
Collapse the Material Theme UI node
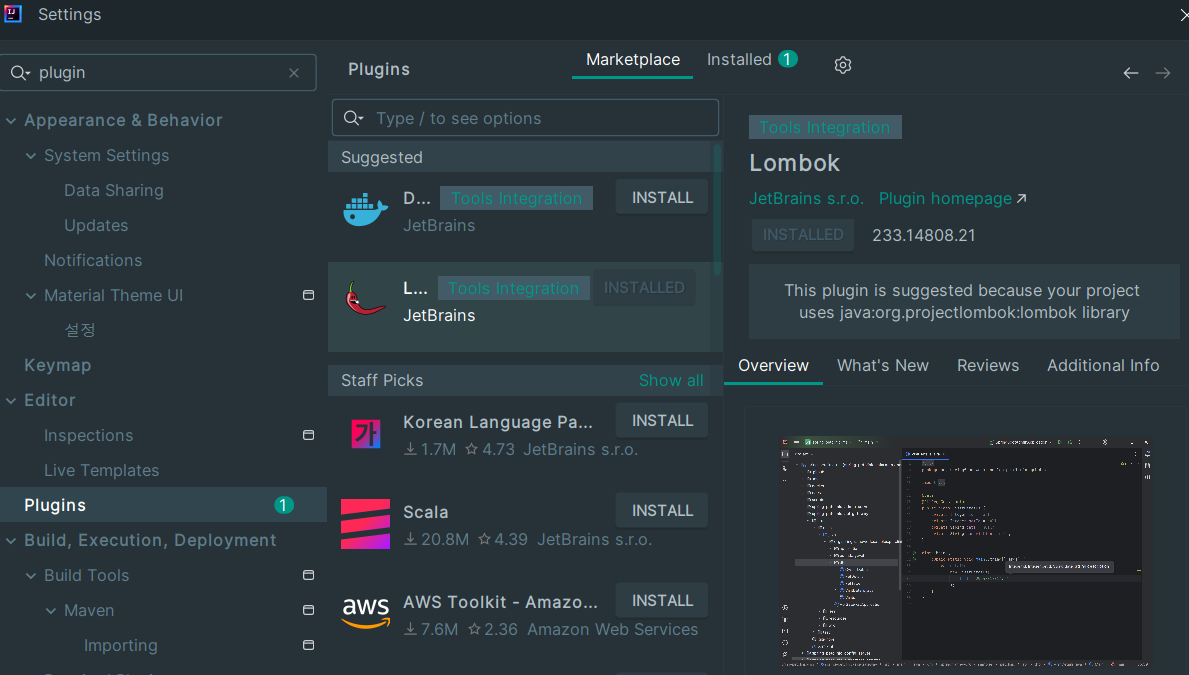click(x=30, y=296)
